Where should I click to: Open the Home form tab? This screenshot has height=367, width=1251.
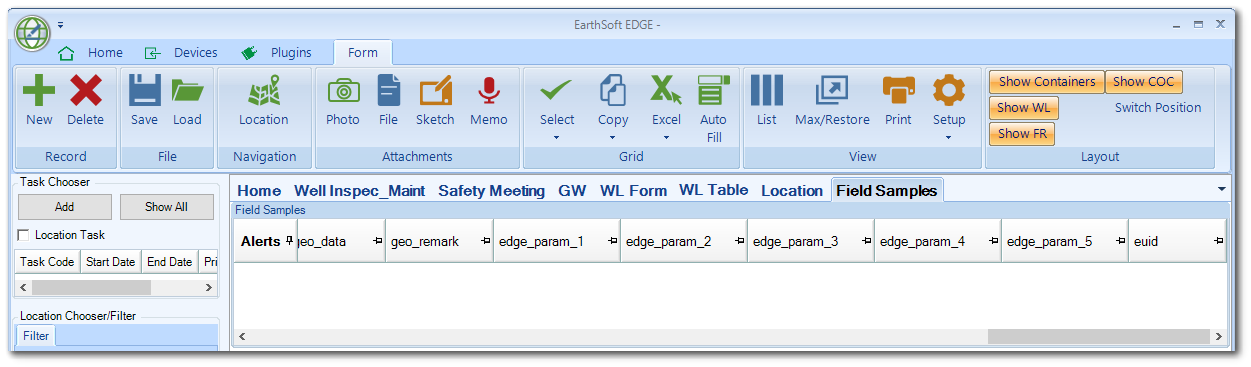pyautogui.click(x=259, y=190)
